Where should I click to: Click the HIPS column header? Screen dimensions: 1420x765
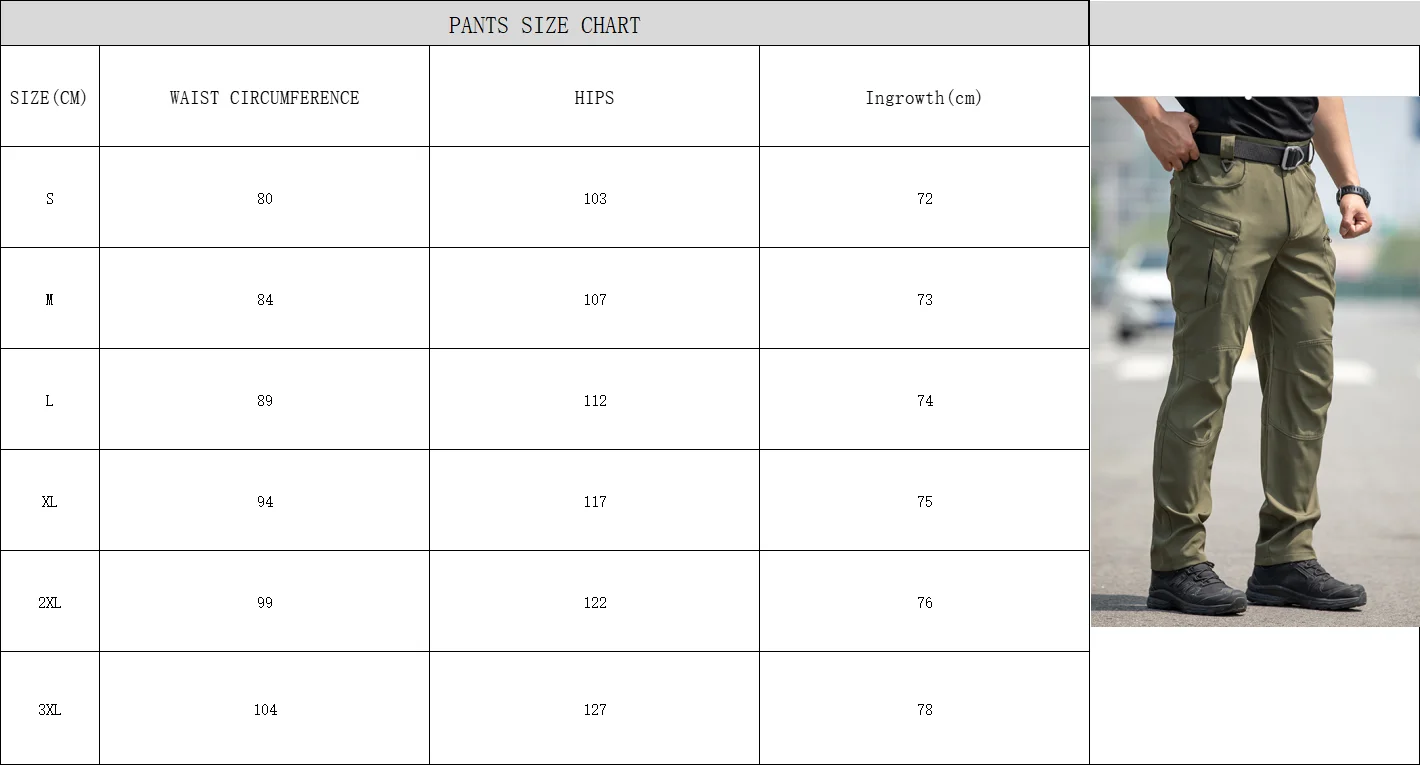(x=594, y=98)
